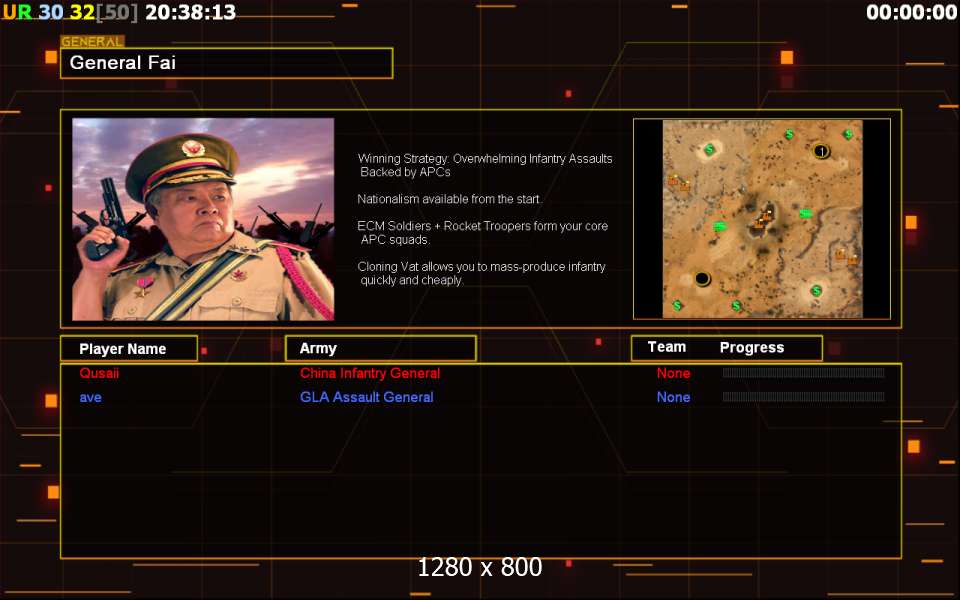This screenshot has height=600, width=960.
Task: Select supply dollar icon at map's bottom center
Action: point(736,305)
